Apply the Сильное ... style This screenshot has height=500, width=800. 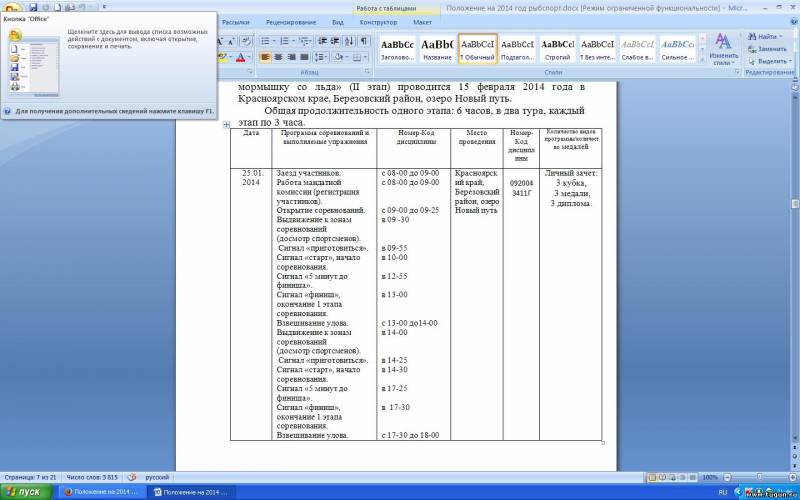678,49
